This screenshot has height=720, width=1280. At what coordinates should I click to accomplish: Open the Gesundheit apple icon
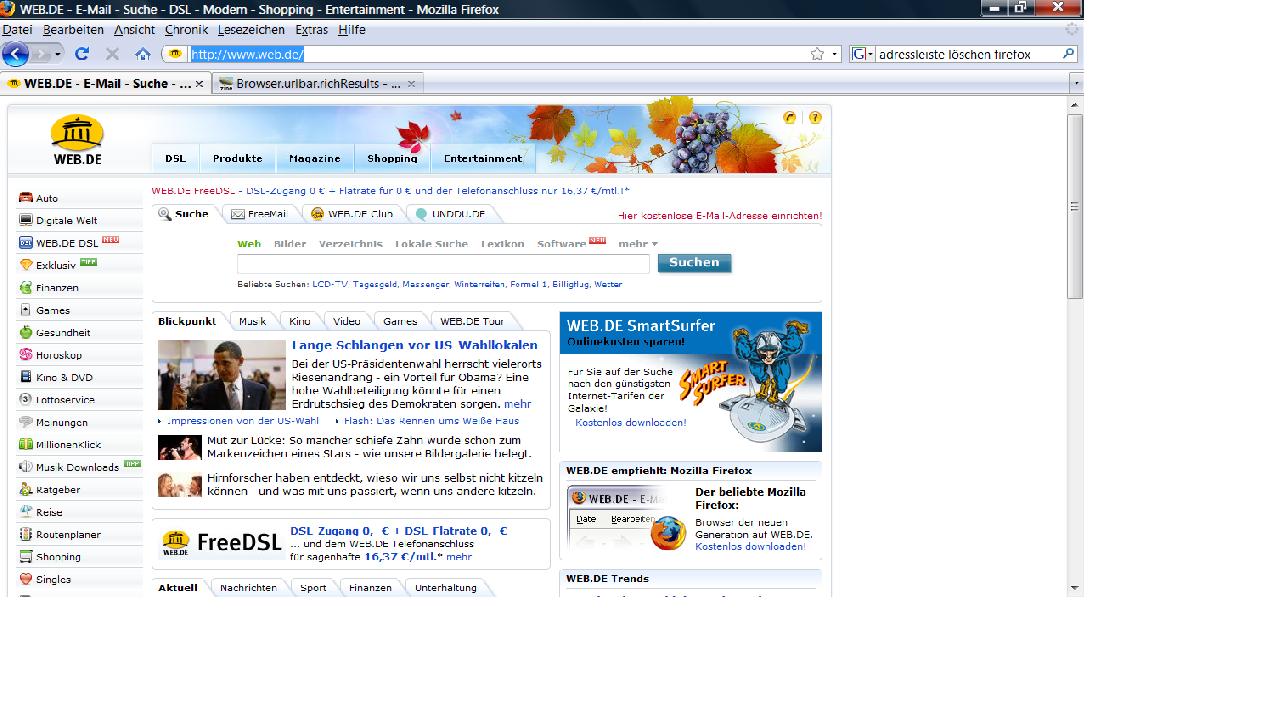coord(26,332)
